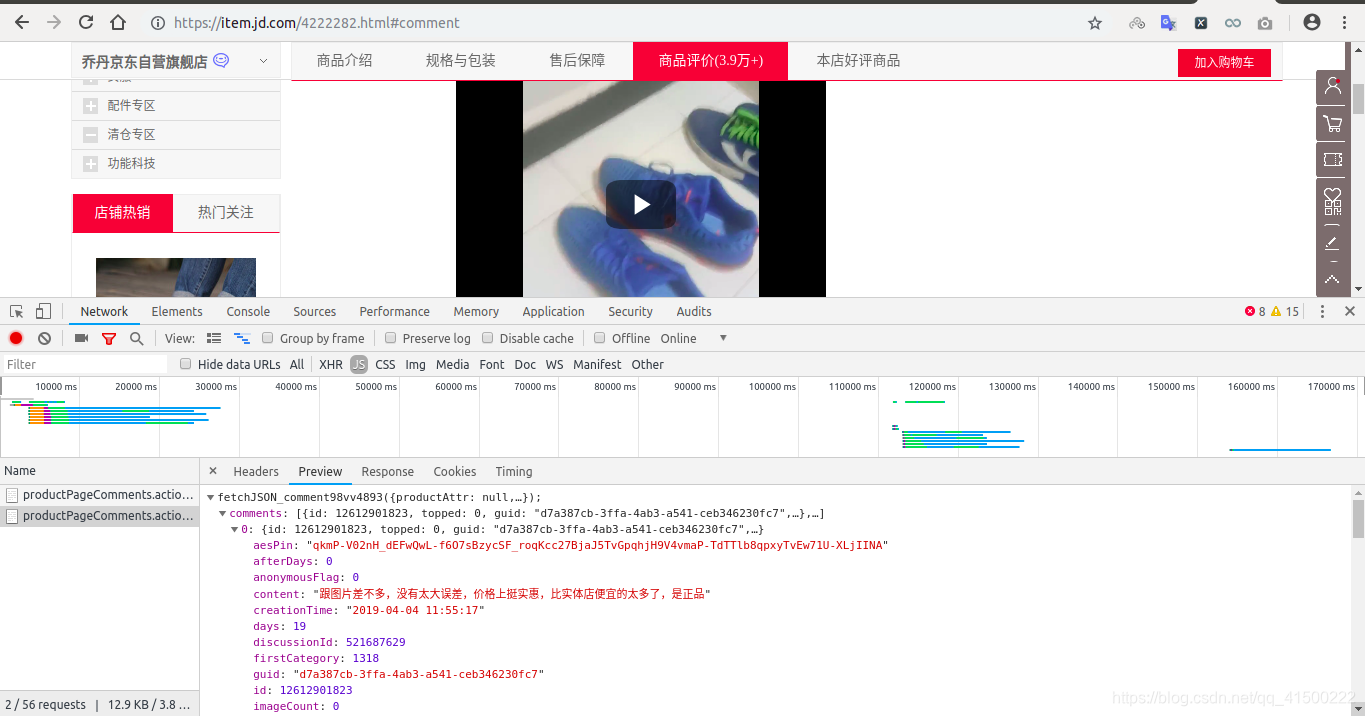The width and height of the screenshot is (1365, 716).
Task: Toggle the JS request filter
Action: point(359,365)
